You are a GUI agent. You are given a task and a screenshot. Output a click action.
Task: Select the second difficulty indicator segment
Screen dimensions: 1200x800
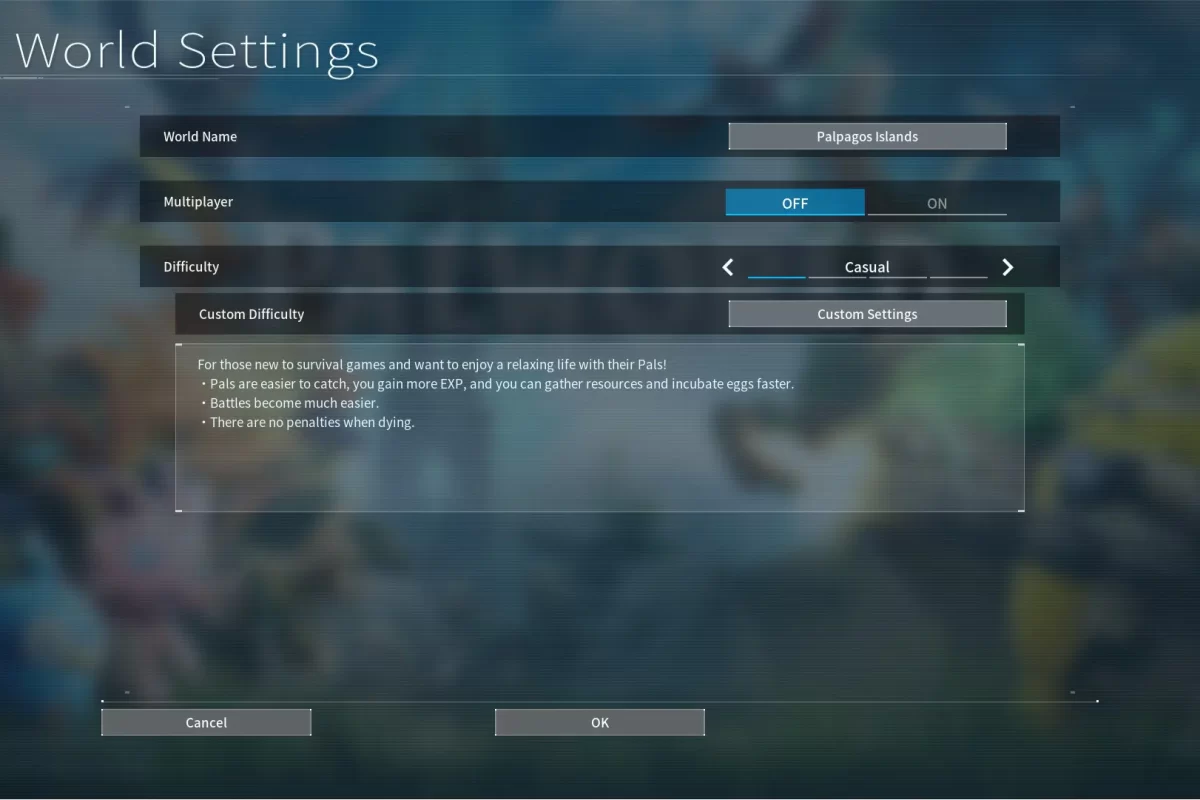point(837,276)
